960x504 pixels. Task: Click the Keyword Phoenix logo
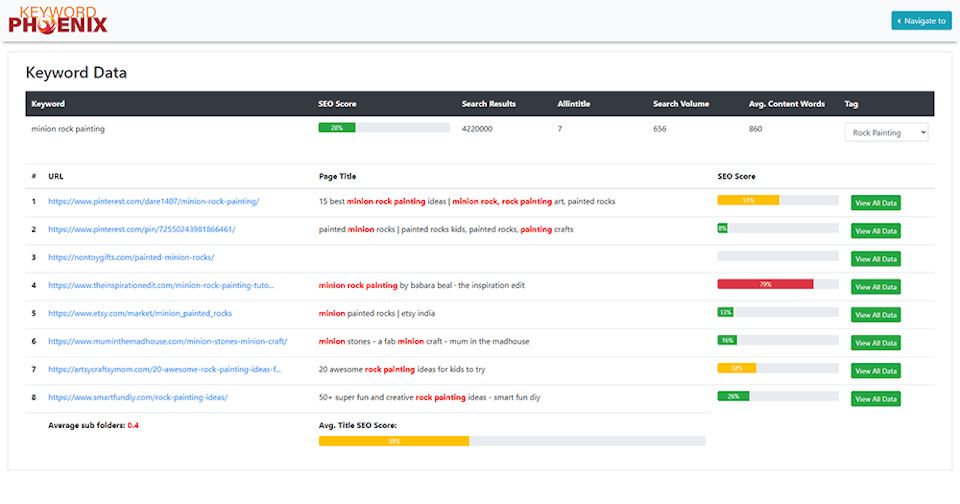click(x=57, y=20)
